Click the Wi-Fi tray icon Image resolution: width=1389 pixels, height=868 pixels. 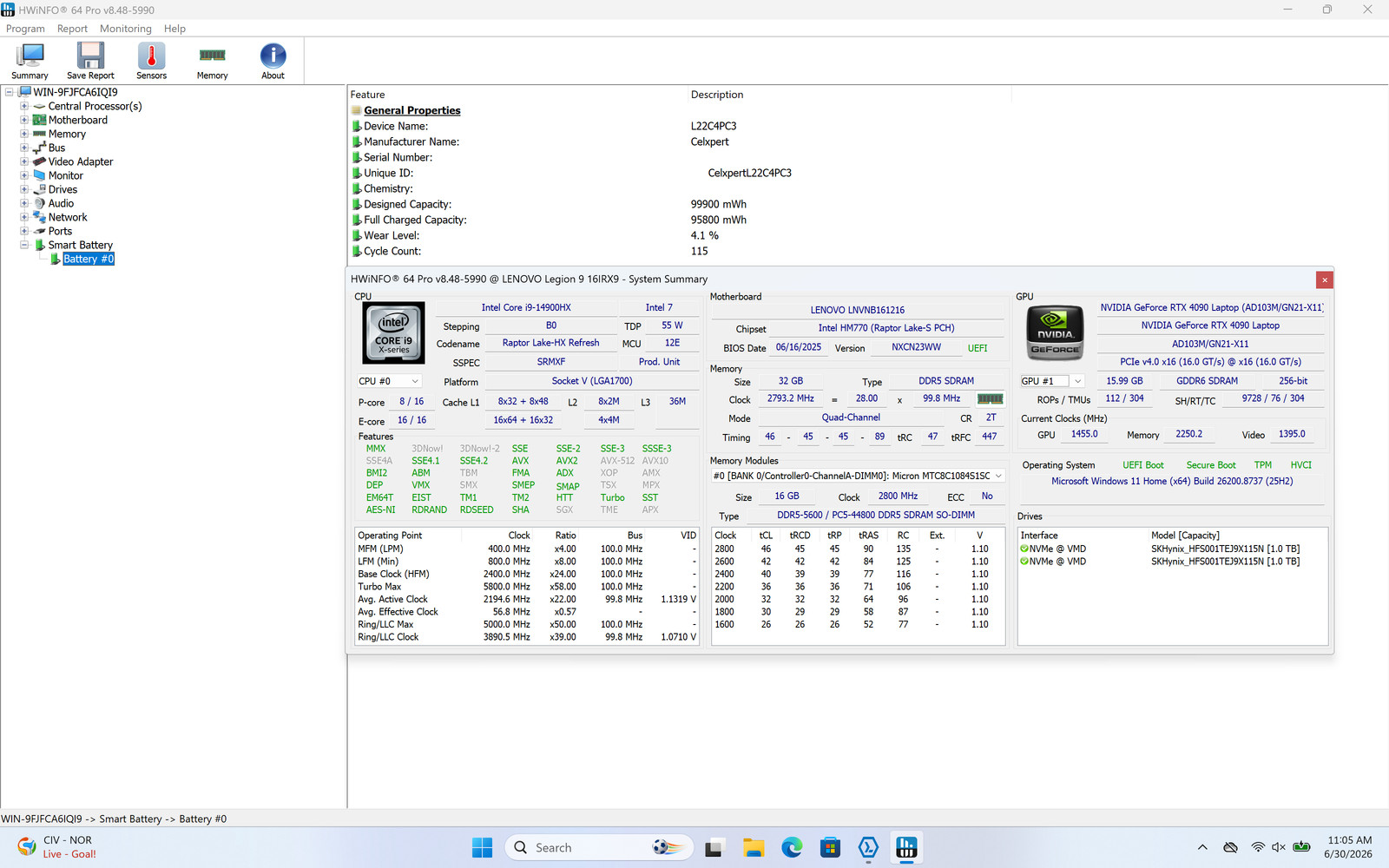coord(1257,847)
